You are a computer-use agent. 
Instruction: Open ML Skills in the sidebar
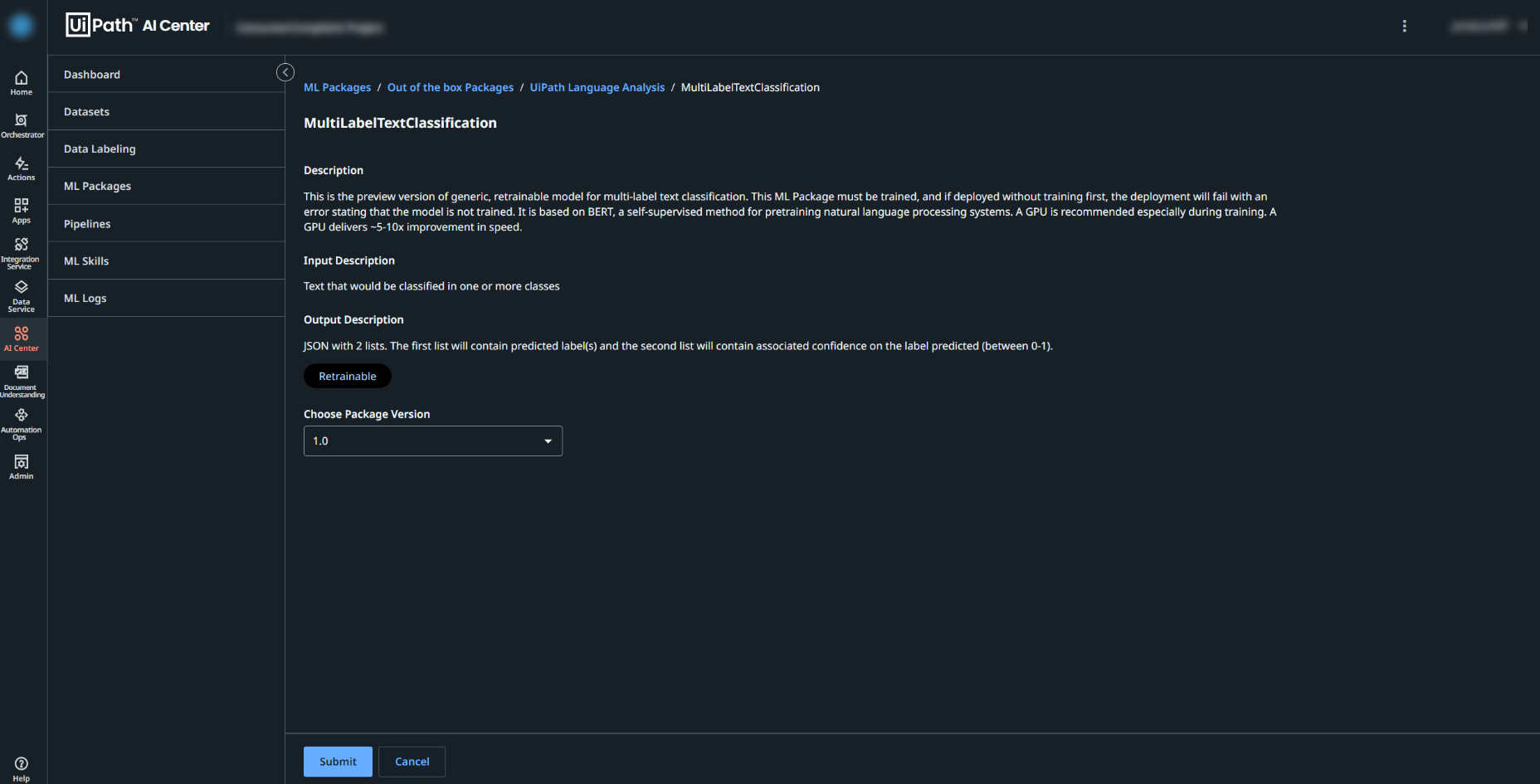click(x=166, y=261)
